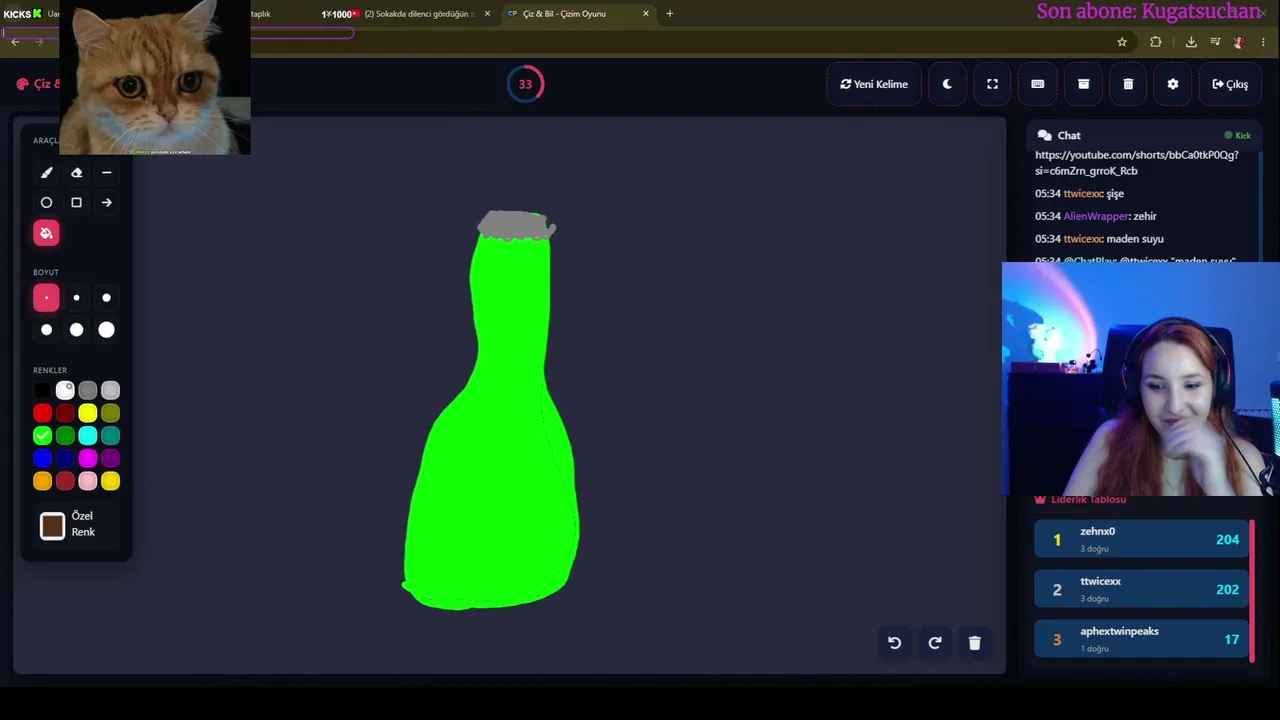
Task: Select the eraser tool
Action: click(76, 173)
